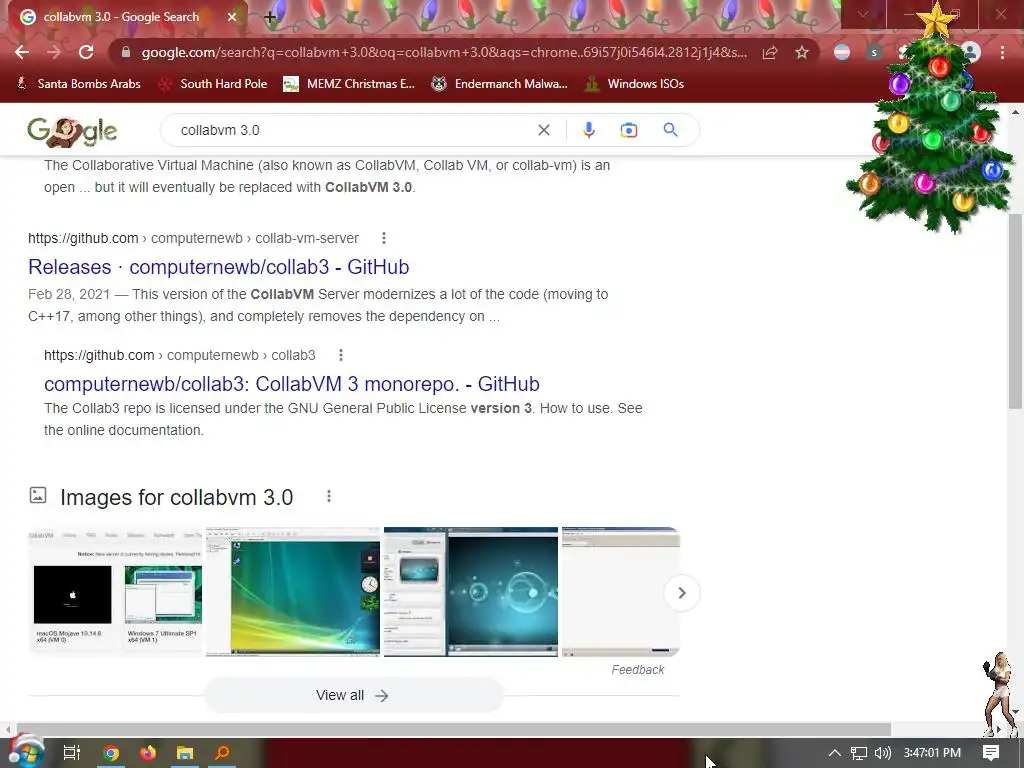Open Task View in the taskbar

click(71, 753)
